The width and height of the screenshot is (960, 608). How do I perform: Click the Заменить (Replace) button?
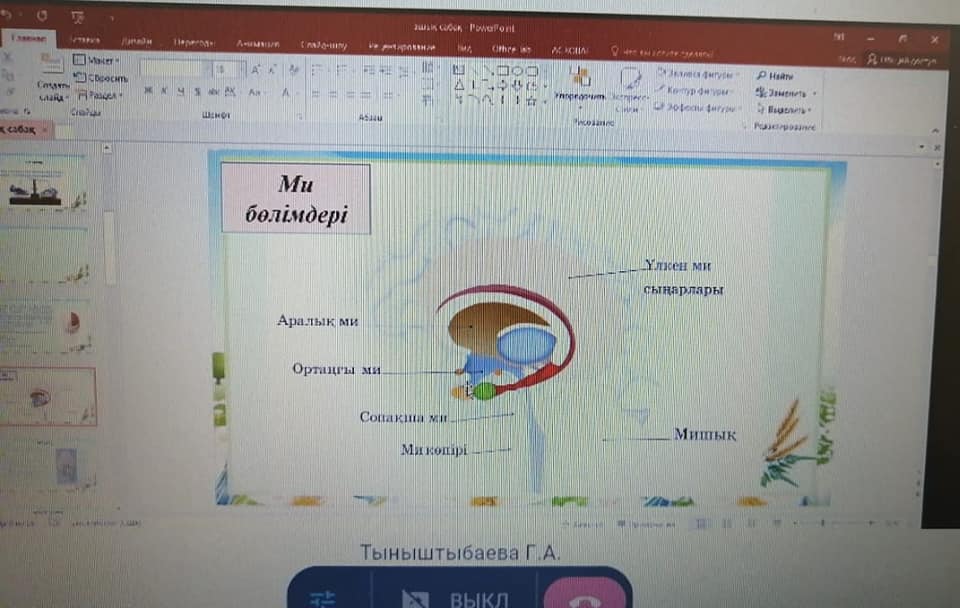(784, 92)
